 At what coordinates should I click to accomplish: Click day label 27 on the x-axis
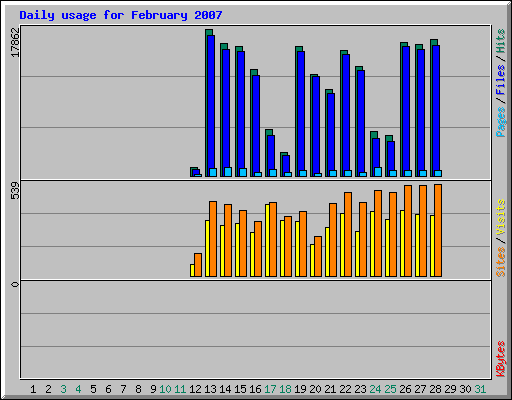point(420,389)
